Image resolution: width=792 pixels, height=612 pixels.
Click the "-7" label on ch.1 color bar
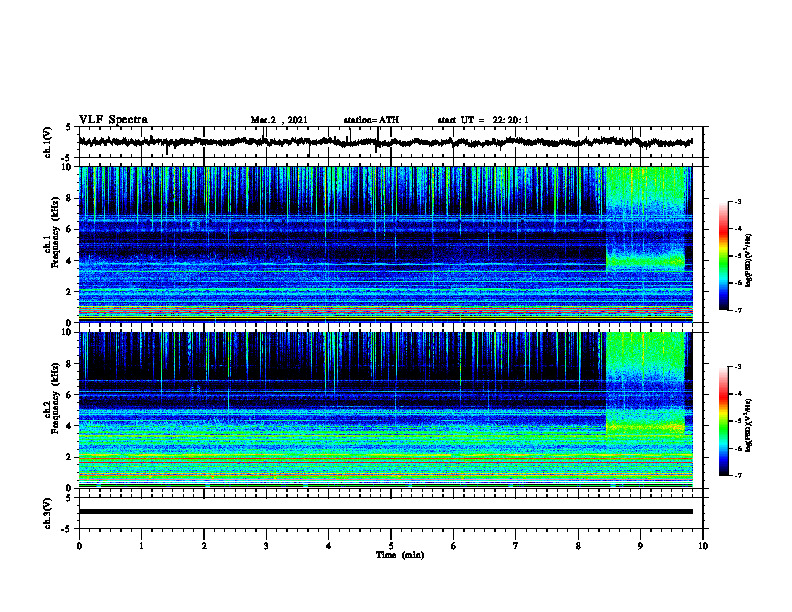tap(737, 310)
